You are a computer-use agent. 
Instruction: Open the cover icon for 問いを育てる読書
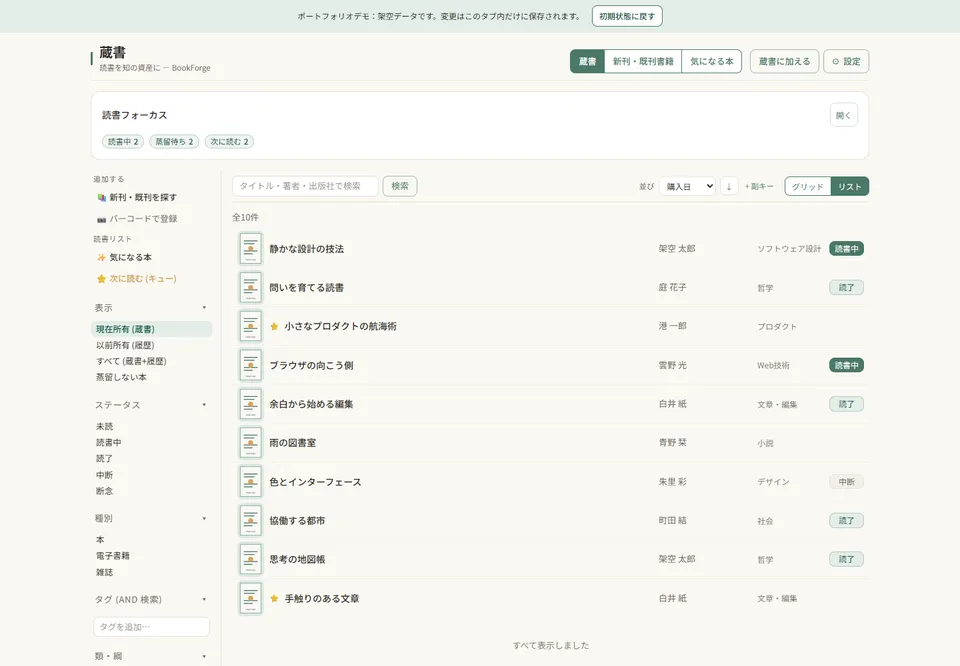point(250,287)
